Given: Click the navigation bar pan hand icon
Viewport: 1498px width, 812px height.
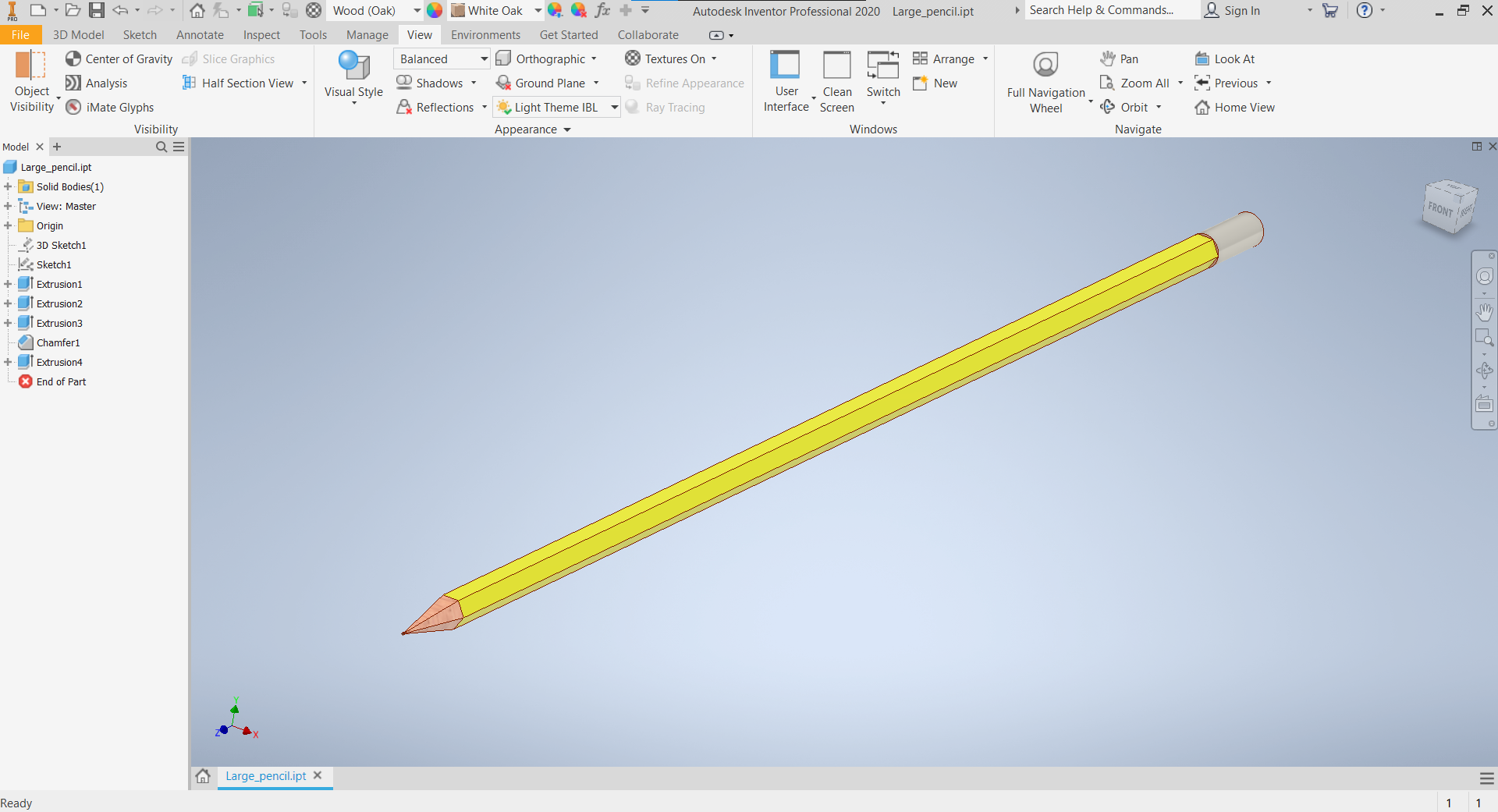Looking at the screenshot, I should pos(1484,312).
